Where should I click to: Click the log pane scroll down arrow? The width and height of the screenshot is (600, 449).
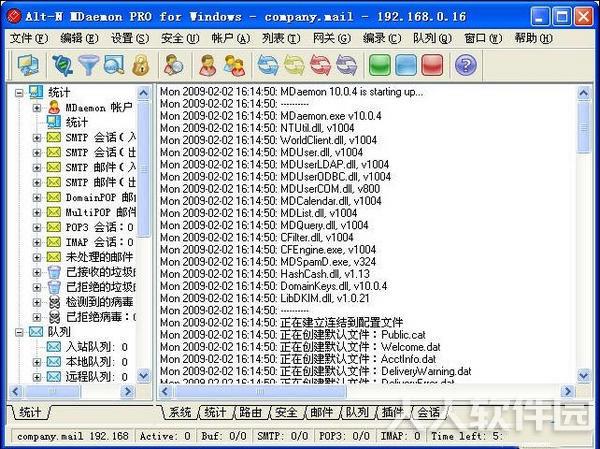tap(584, 376)
